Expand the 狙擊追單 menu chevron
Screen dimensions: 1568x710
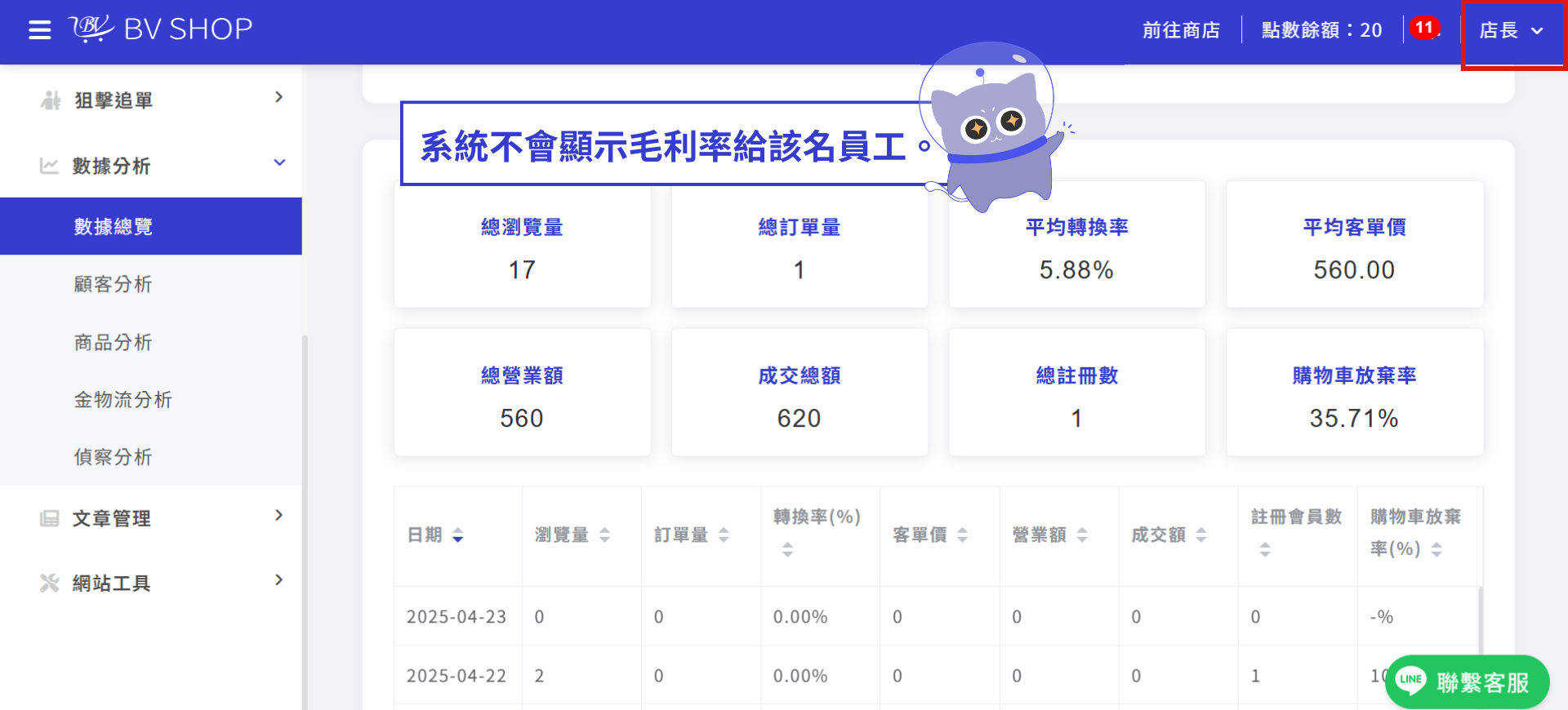[279, 97]
